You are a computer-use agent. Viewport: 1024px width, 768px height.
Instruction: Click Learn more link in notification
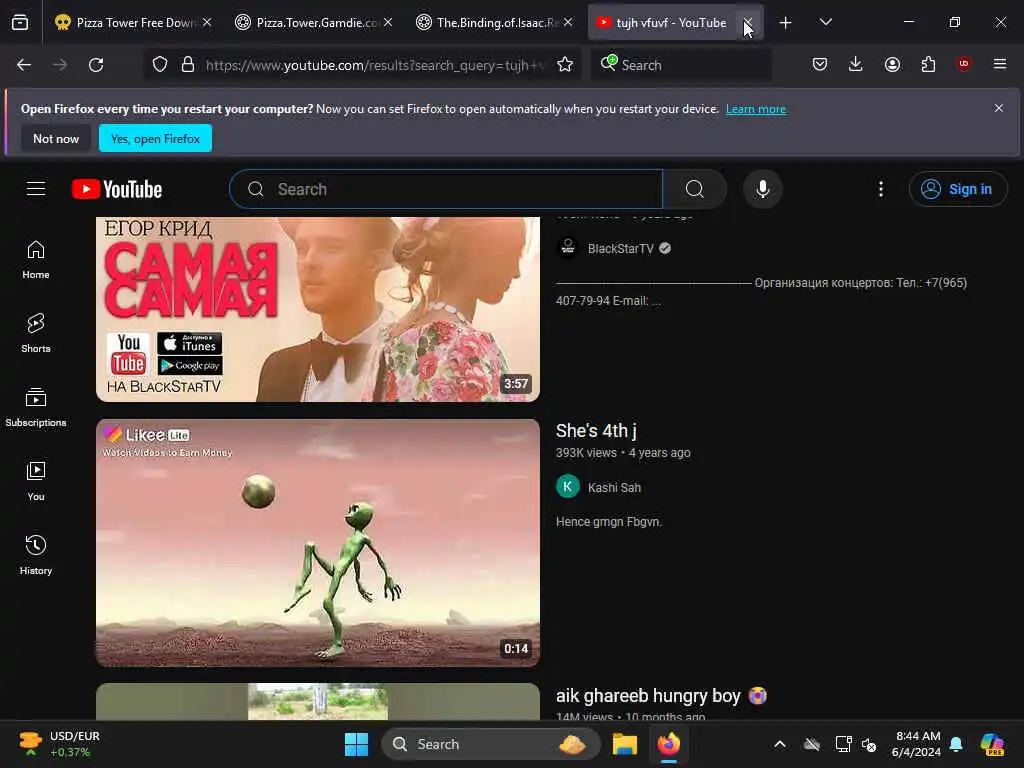(x=756, y=109)
